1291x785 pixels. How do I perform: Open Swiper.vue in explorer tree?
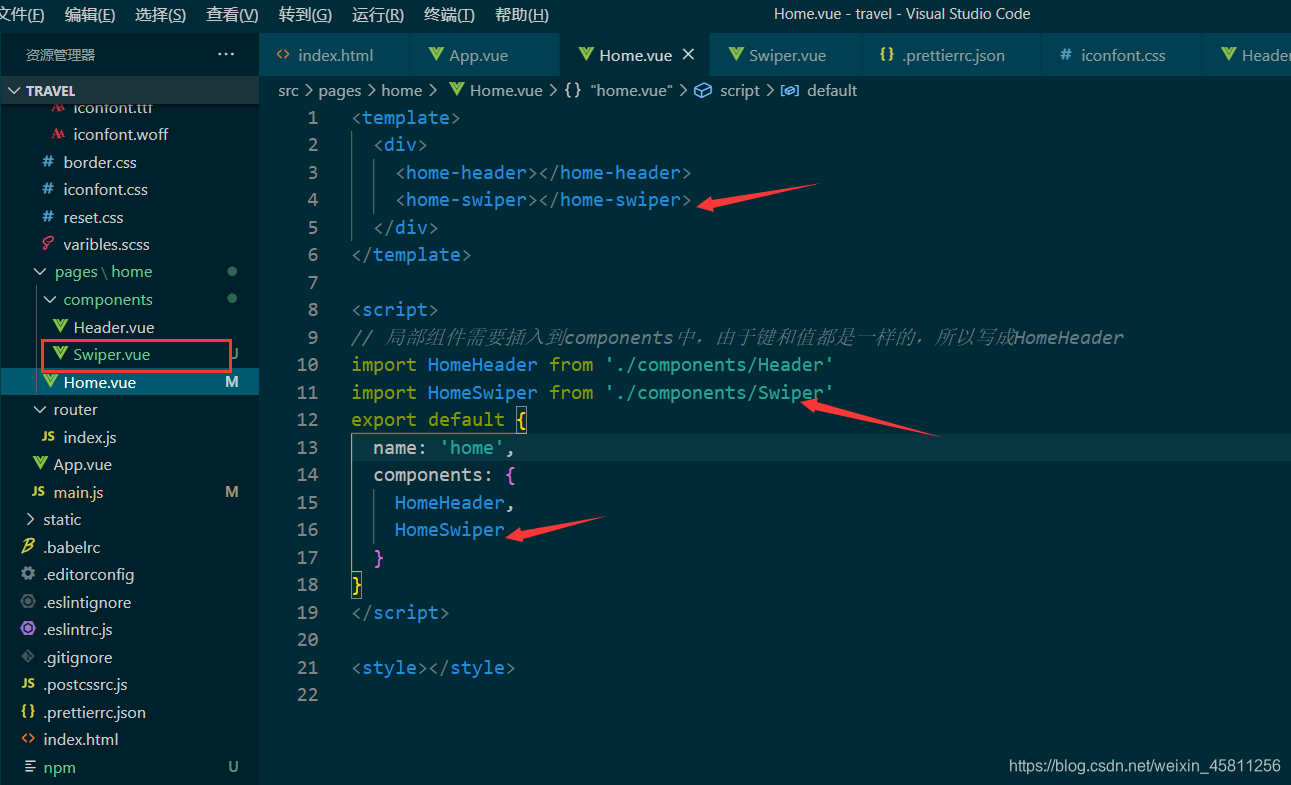tap(111, 354)
